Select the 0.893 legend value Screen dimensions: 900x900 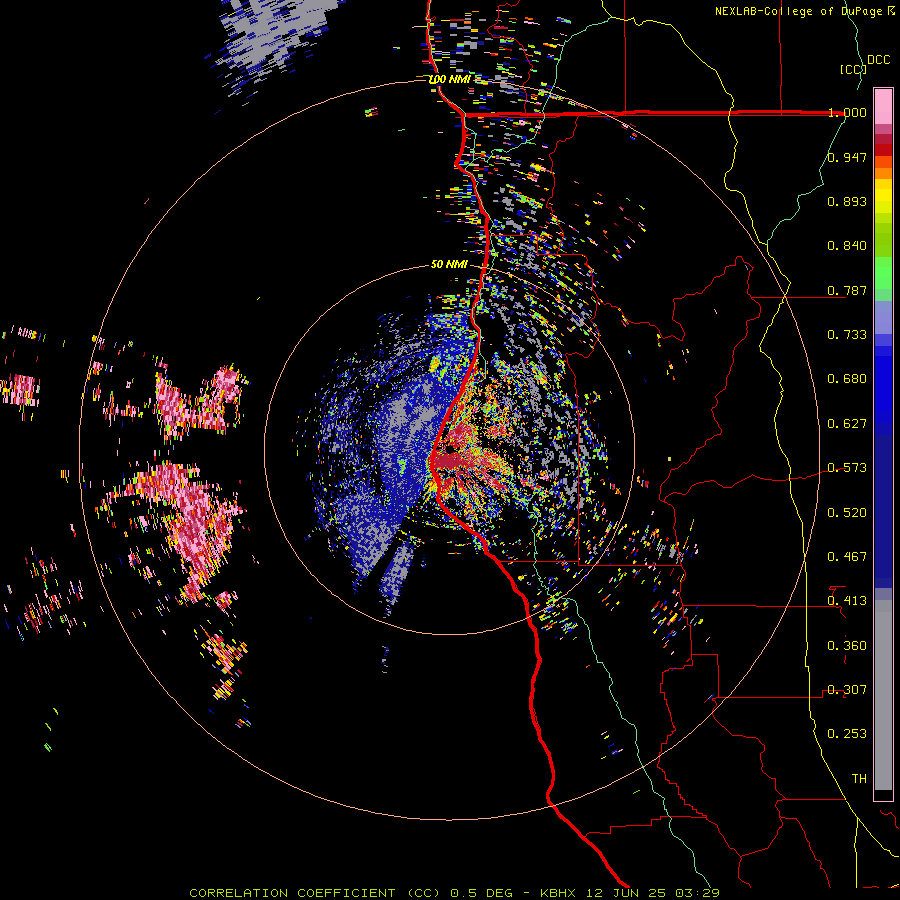point(847,201)
